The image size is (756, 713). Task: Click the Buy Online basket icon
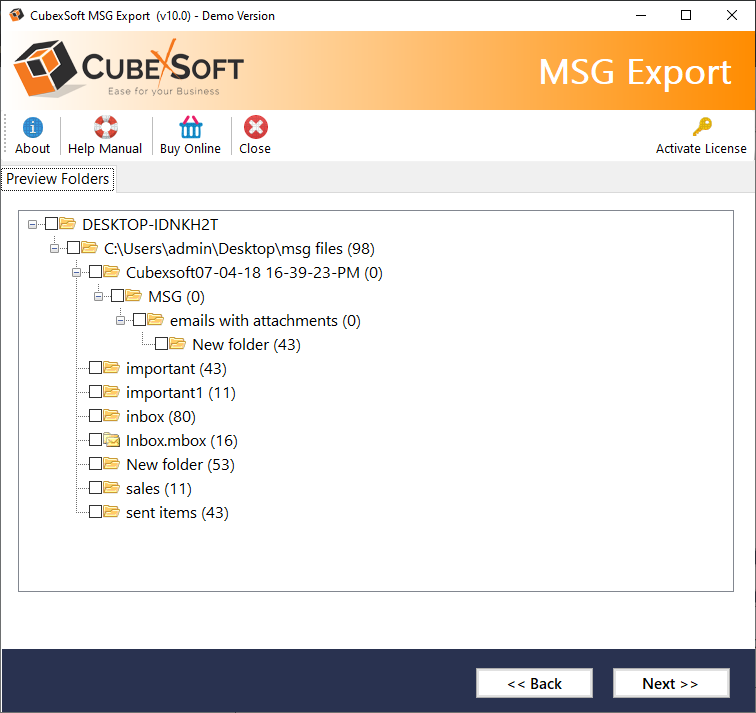point(190,128)
